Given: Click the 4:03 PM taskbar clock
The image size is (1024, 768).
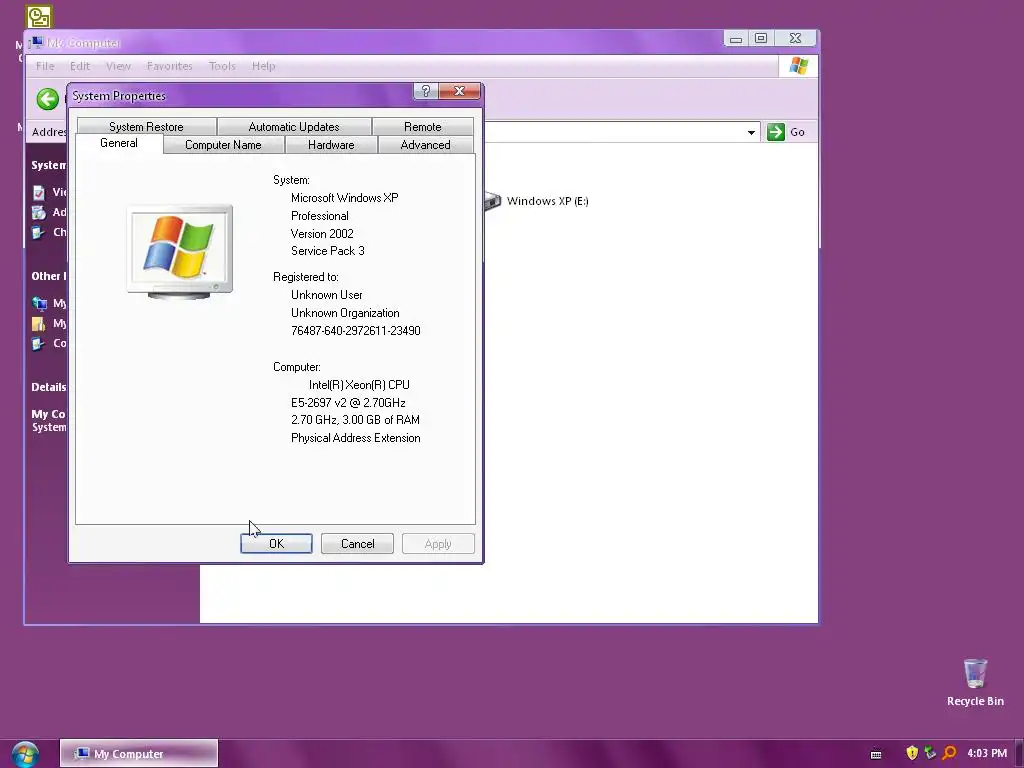Looking at the screenshot, I should [x=987, y=754].
